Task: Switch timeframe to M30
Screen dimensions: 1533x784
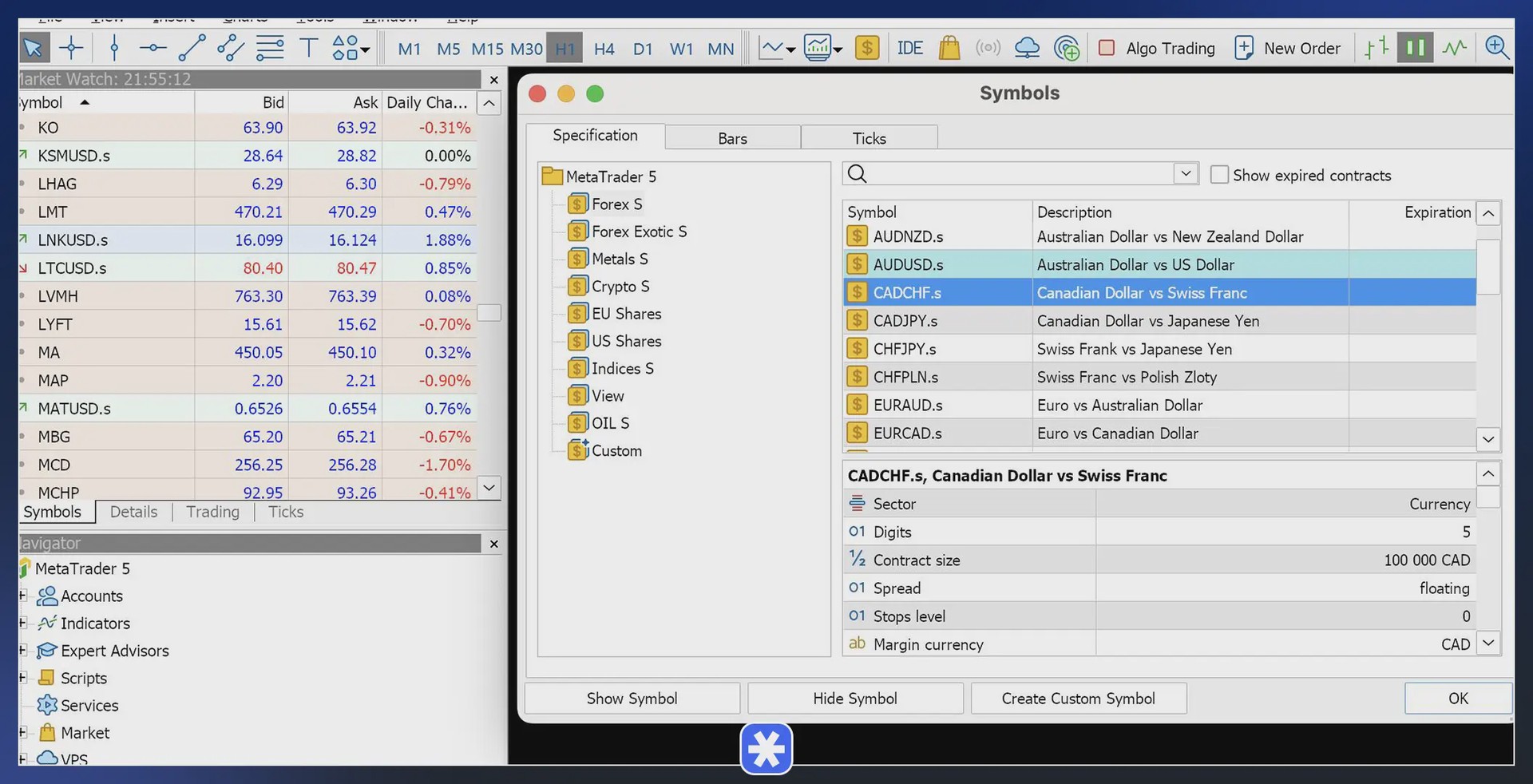Action: click(x=527, y=49)
